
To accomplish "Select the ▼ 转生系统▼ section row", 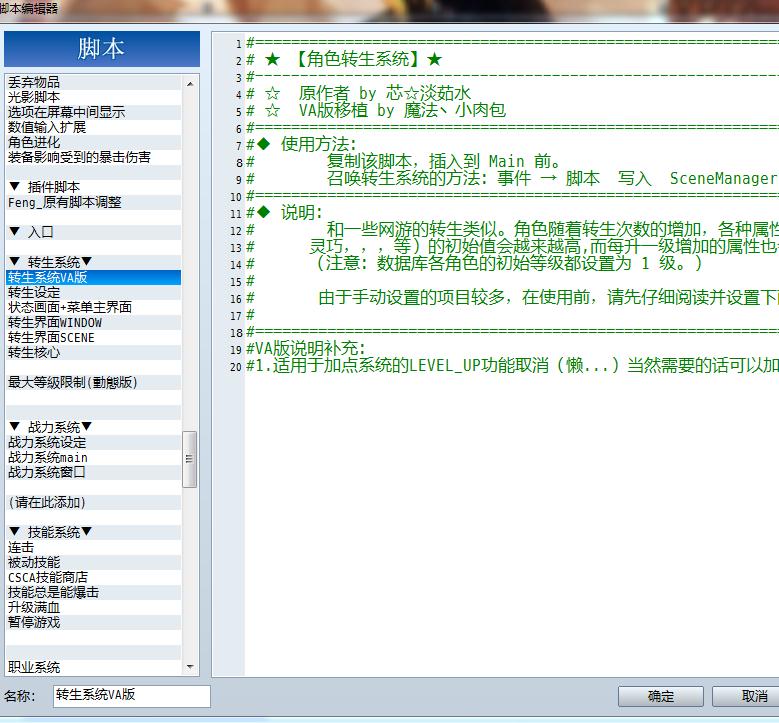I will [93, 262].
